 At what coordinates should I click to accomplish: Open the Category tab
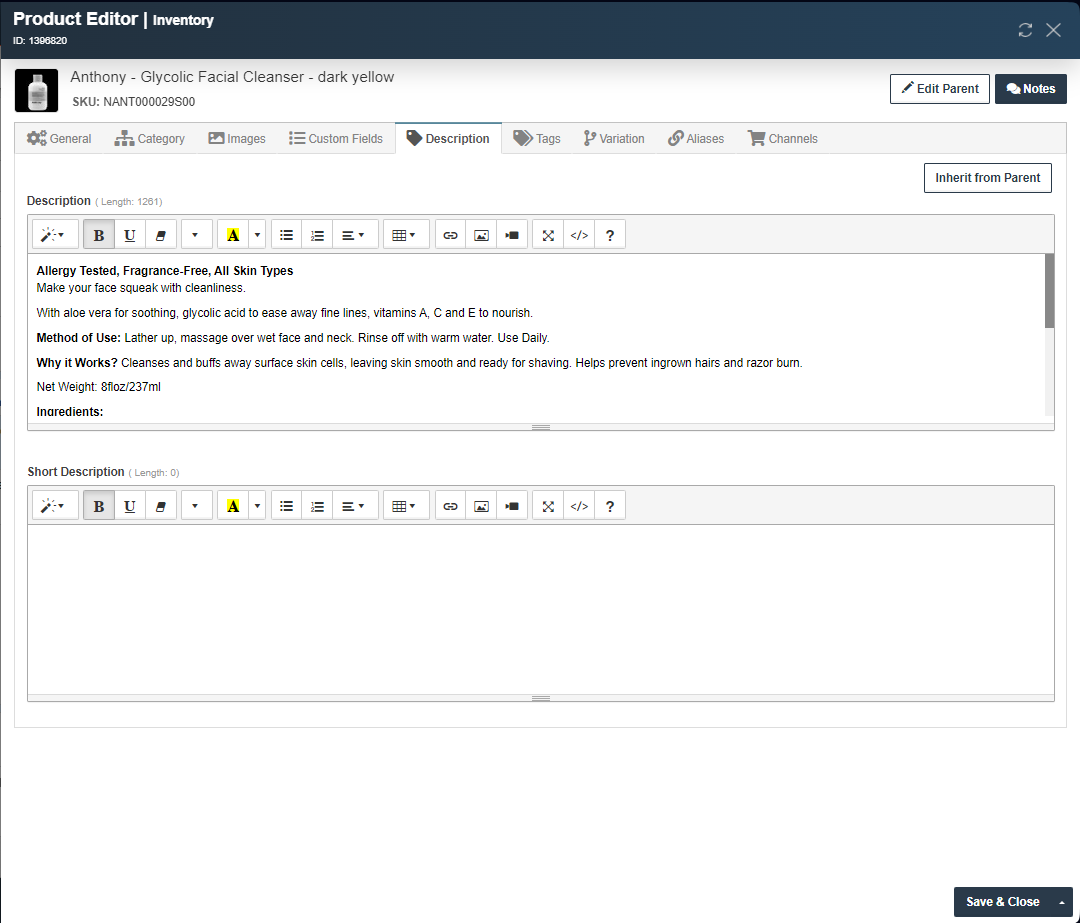pos(150,138)
